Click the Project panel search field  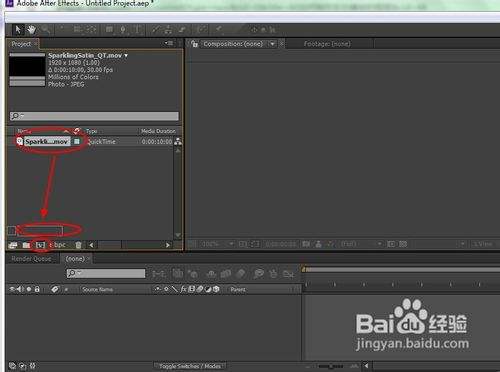[94, 116]
